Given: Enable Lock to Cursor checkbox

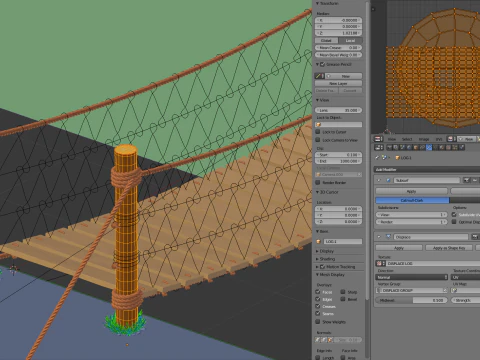Looking at the screenshot, I should [318, 132].
